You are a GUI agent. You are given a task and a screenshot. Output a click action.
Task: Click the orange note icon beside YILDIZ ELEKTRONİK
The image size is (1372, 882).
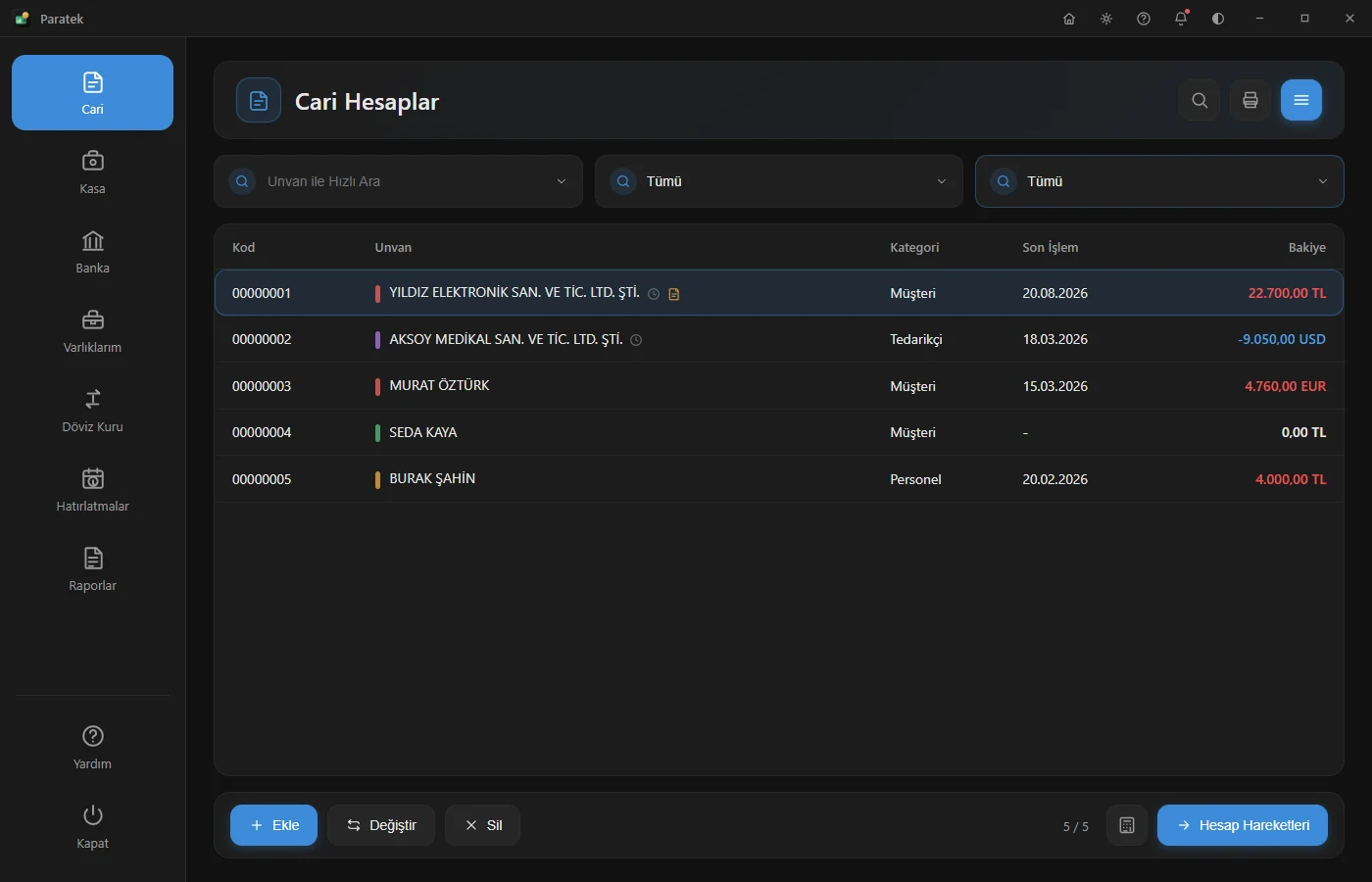coord(674,294)
